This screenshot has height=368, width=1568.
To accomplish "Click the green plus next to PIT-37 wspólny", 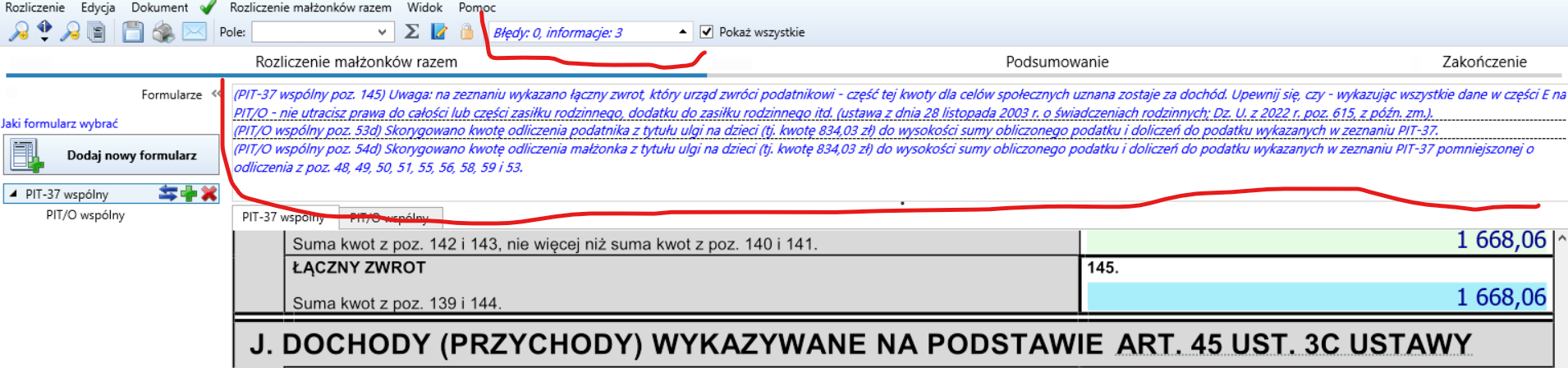I will click(x=189, y=194).
